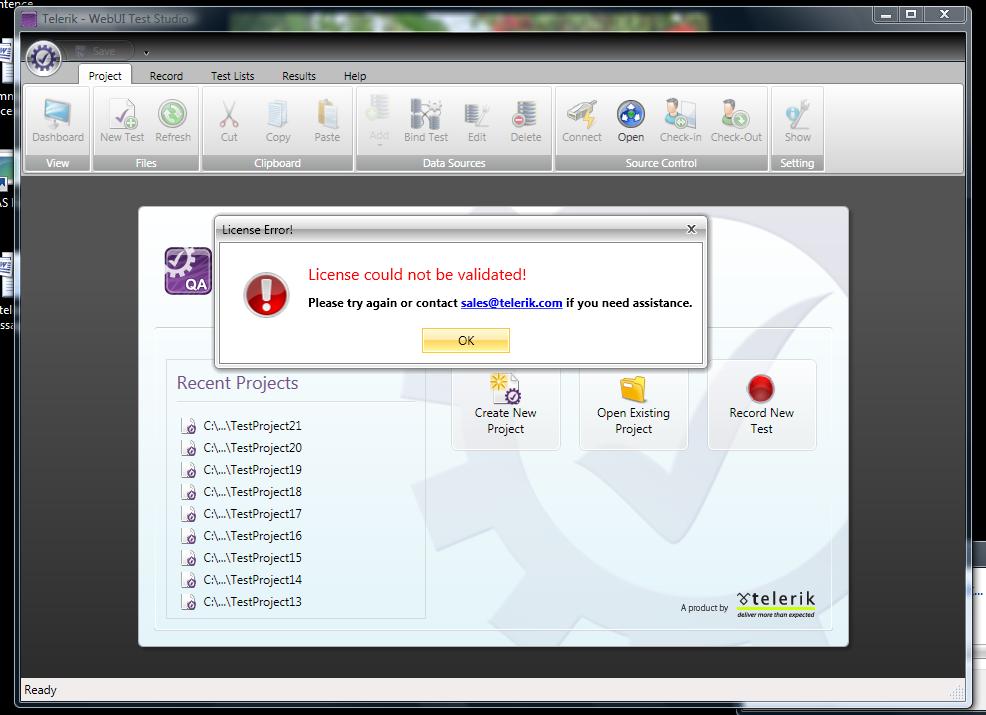Switch to the Project ribbon tab
986x715 pixels.
click(x=105, y=75)
